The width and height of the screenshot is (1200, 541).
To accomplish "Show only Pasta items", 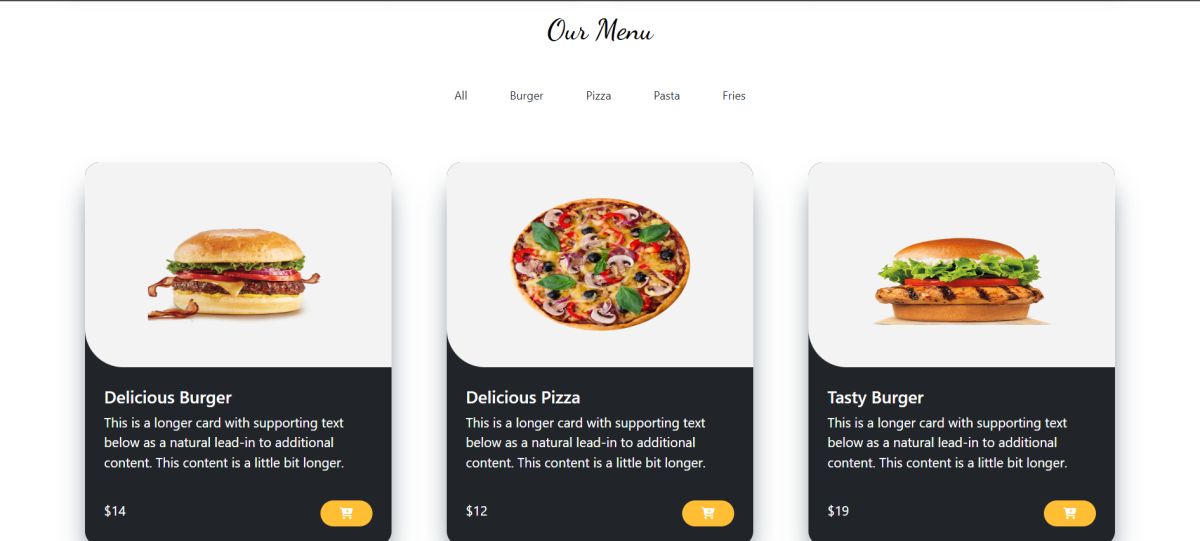I will coord(667,96).
